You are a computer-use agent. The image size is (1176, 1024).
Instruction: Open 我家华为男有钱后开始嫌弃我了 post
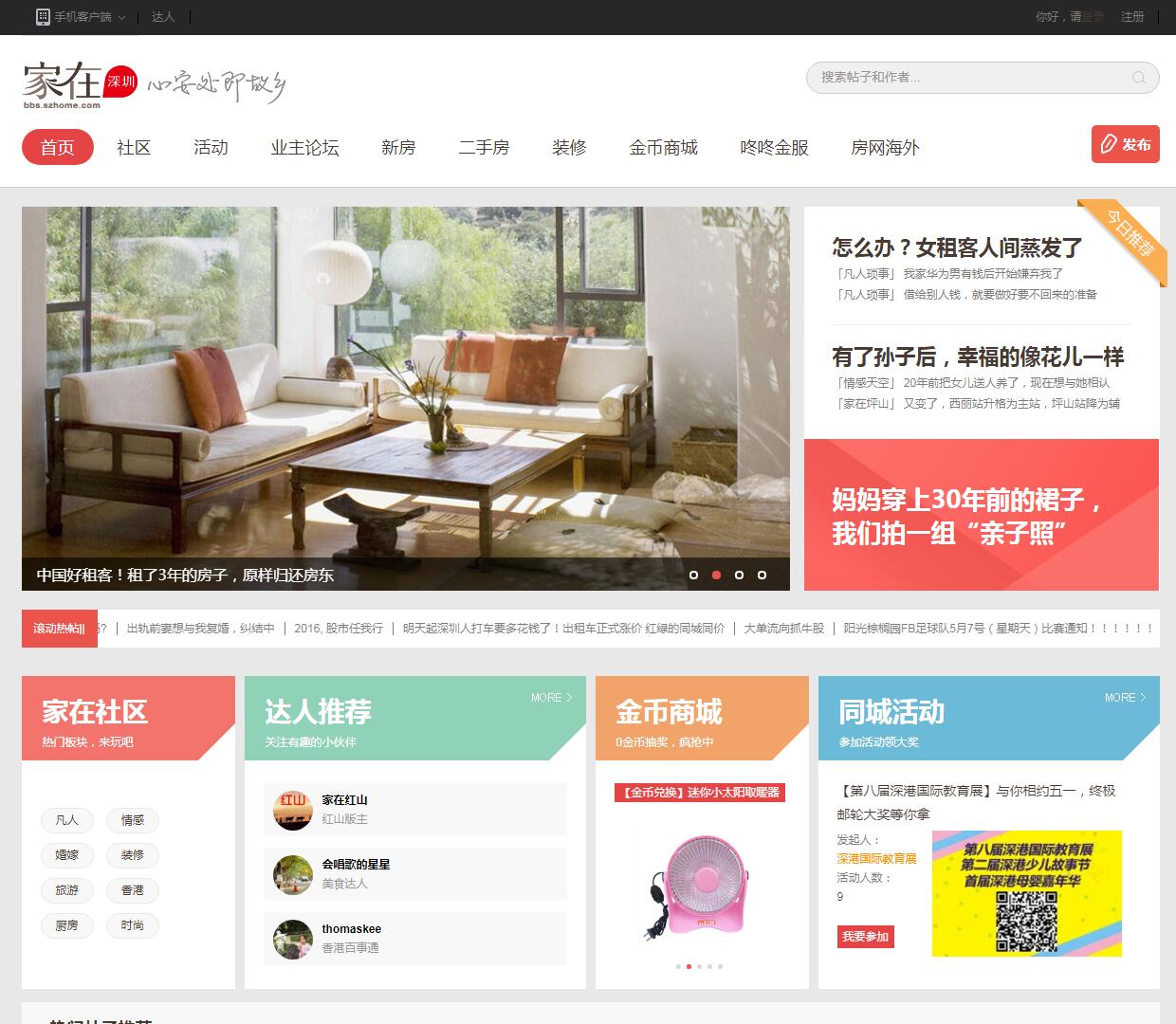click(x=983, y=273)
